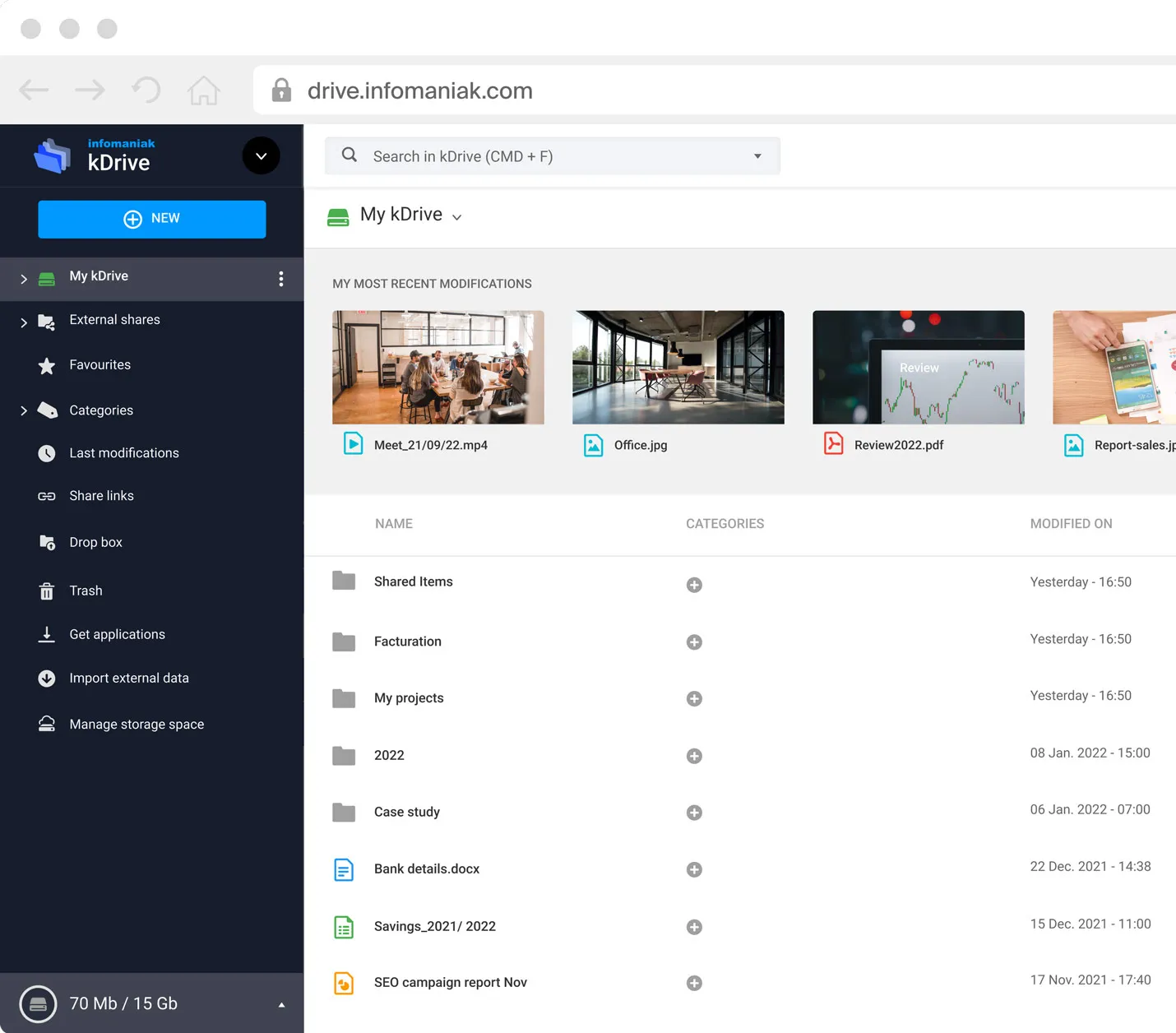
Task: Add a category to Bank details.docx
Action: tap(694, 870)
